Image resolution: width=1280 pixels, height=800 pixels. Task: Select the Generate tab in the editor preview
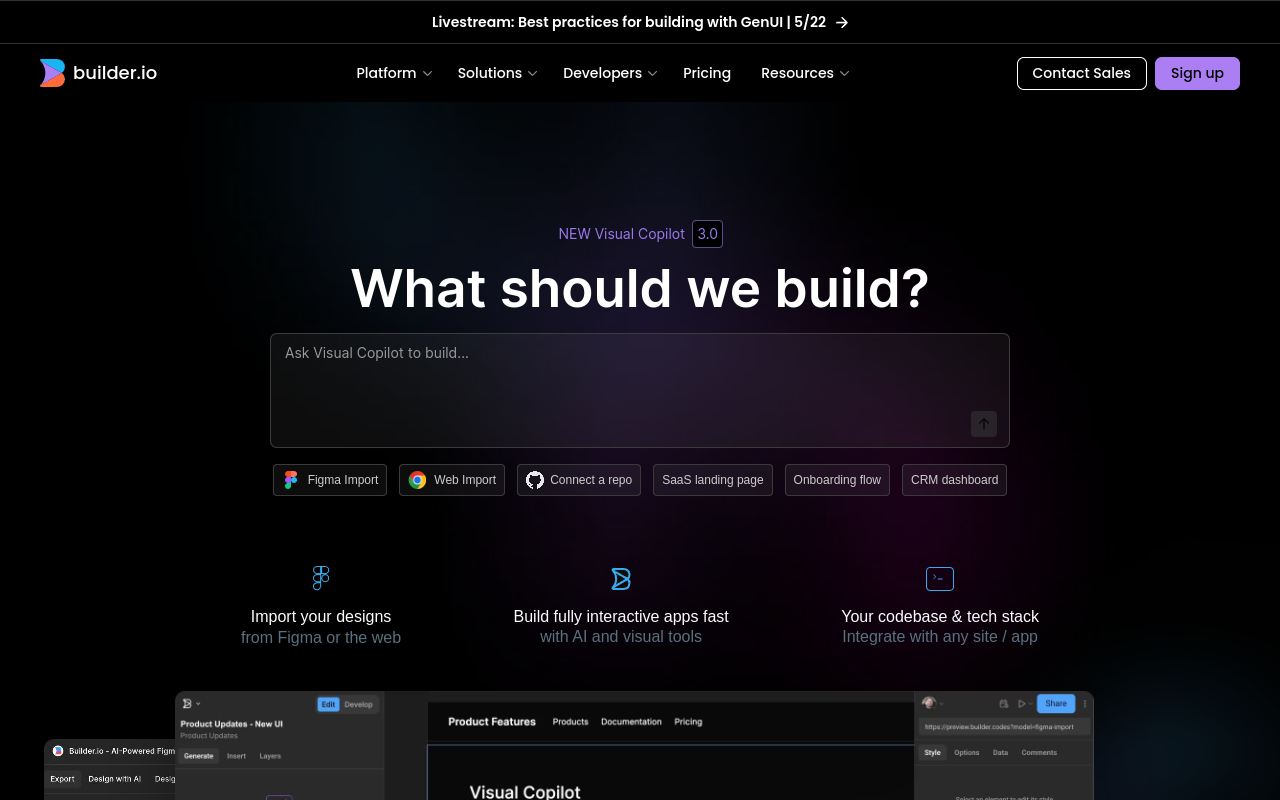click(198, 756)
